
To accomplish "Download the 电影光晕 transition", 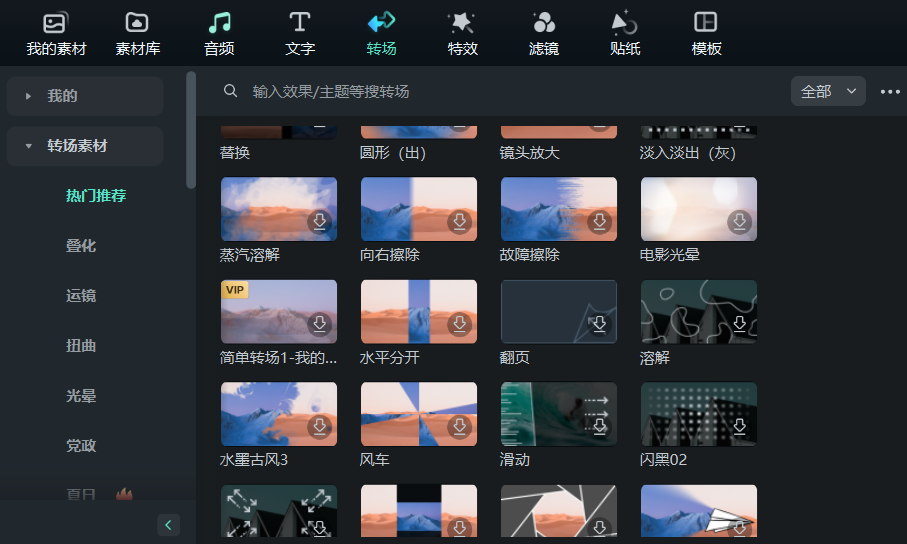I will [x=739, y=222].
